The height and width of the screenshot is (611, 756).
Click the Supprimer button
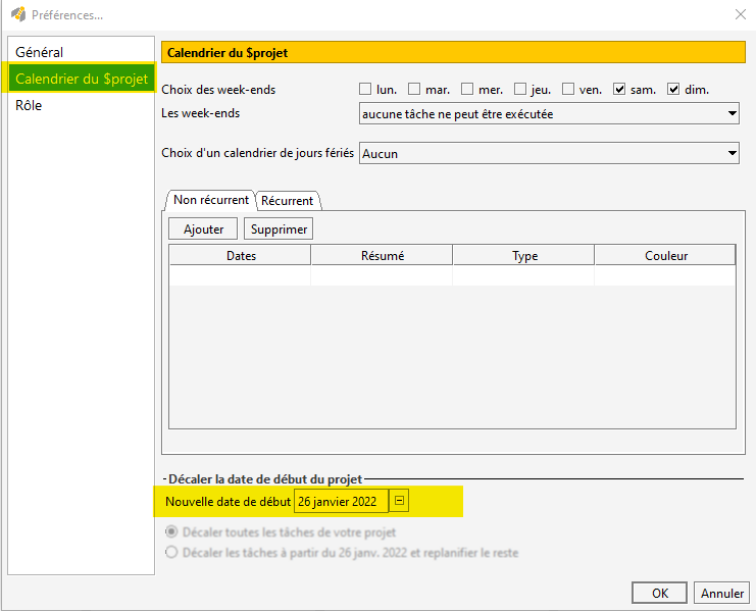279,229
